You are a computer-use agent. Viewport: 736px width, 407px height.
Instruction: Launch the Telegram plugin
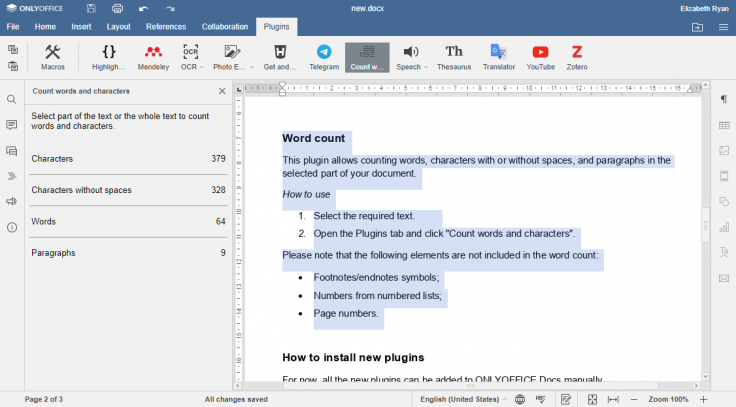pyautogui.click(x=324, y=57)
